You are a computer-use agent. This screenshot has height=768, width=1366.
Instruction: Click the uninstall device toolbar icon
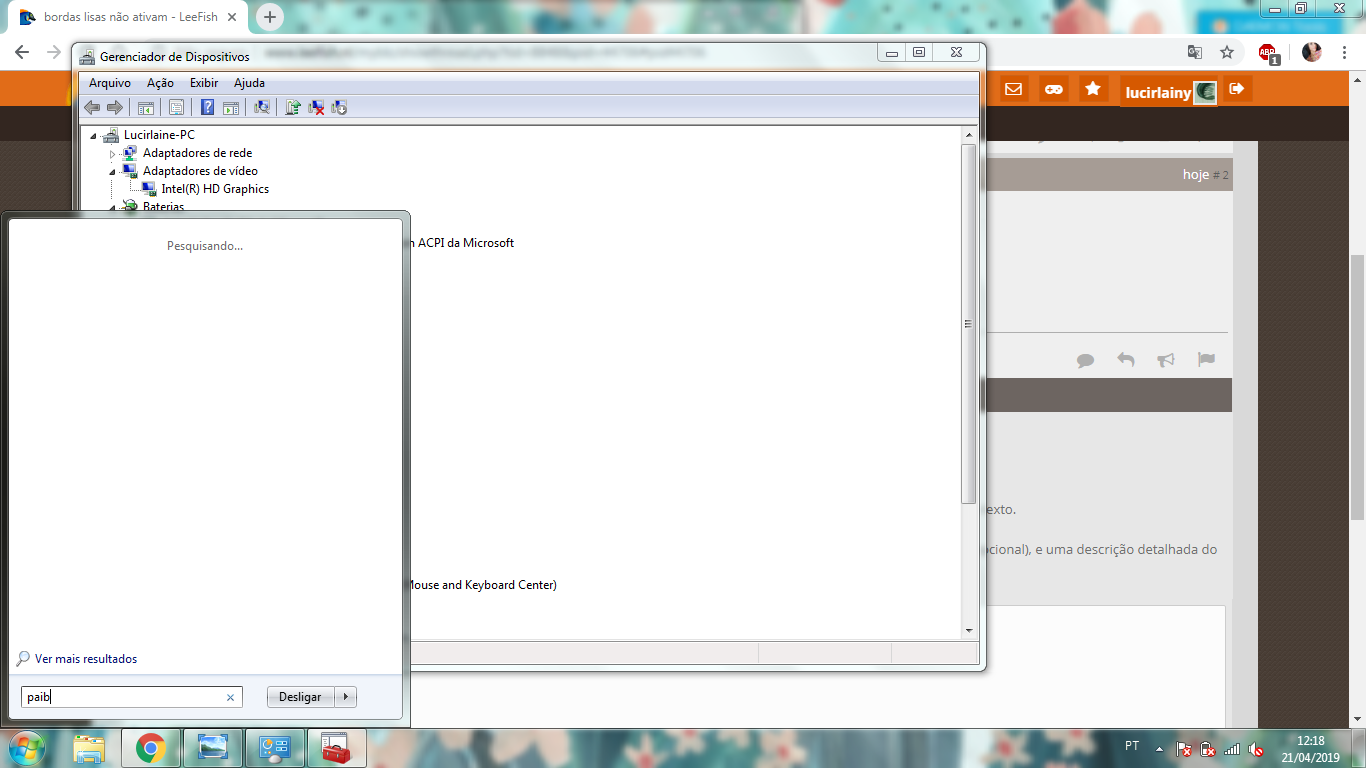pos(316,107)
